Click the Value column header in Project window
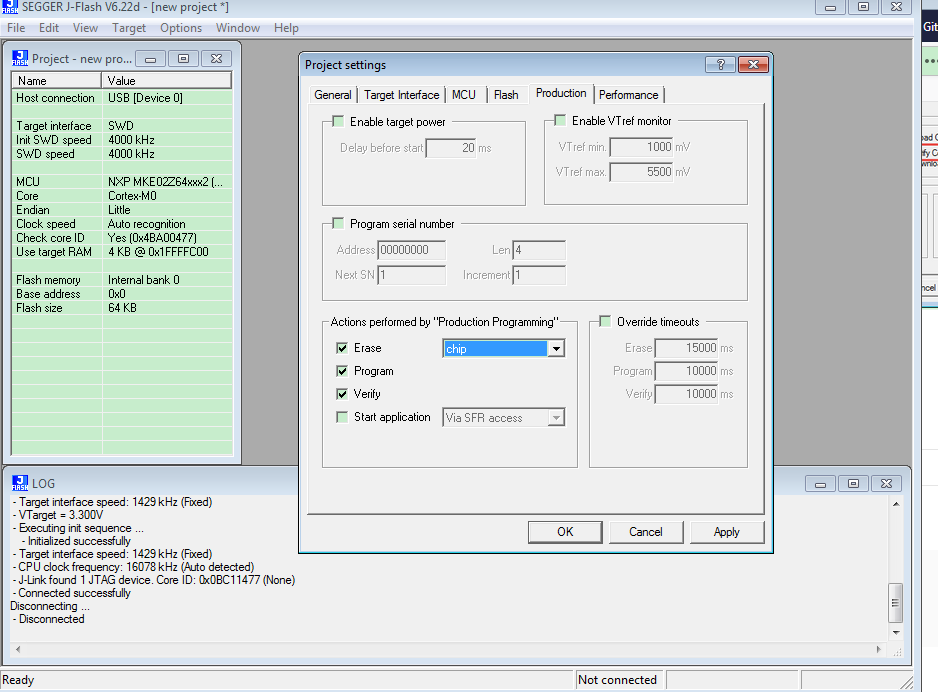The height and width of the screenshot is (692, 938). (x=166, y=81)
